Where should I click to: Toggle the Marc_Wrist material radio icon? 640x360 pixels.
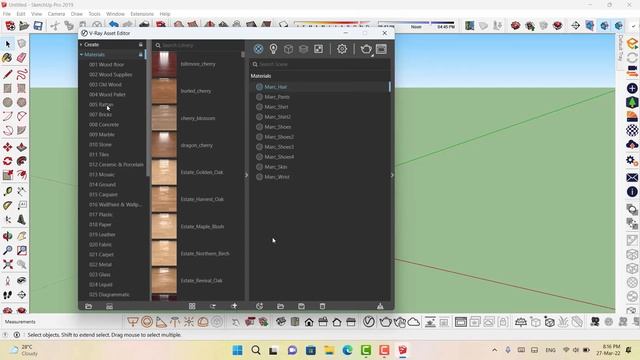tap(259, 177)
